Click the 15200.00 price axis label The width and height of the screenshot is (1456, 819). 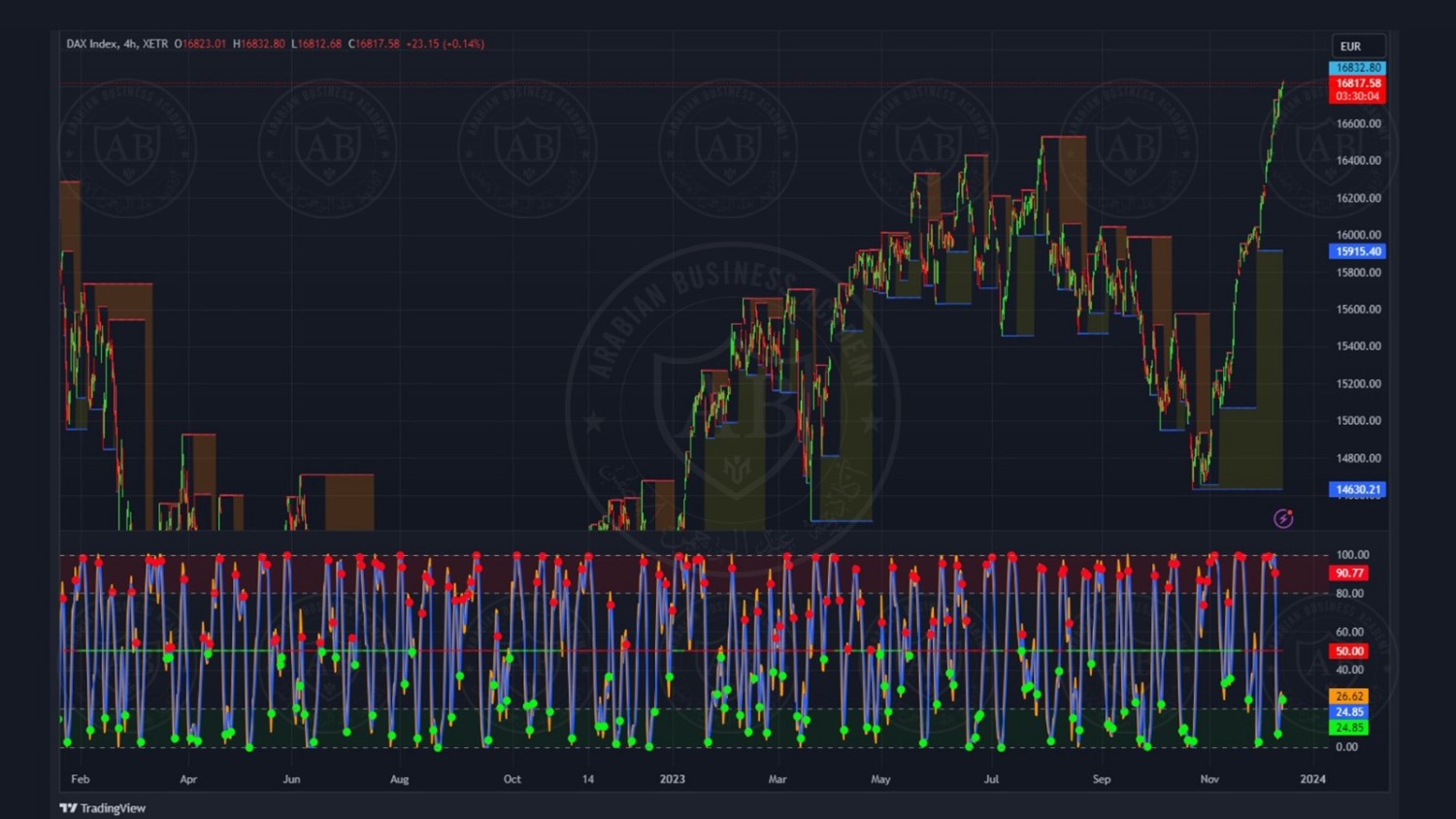[x=1358, y=384]
